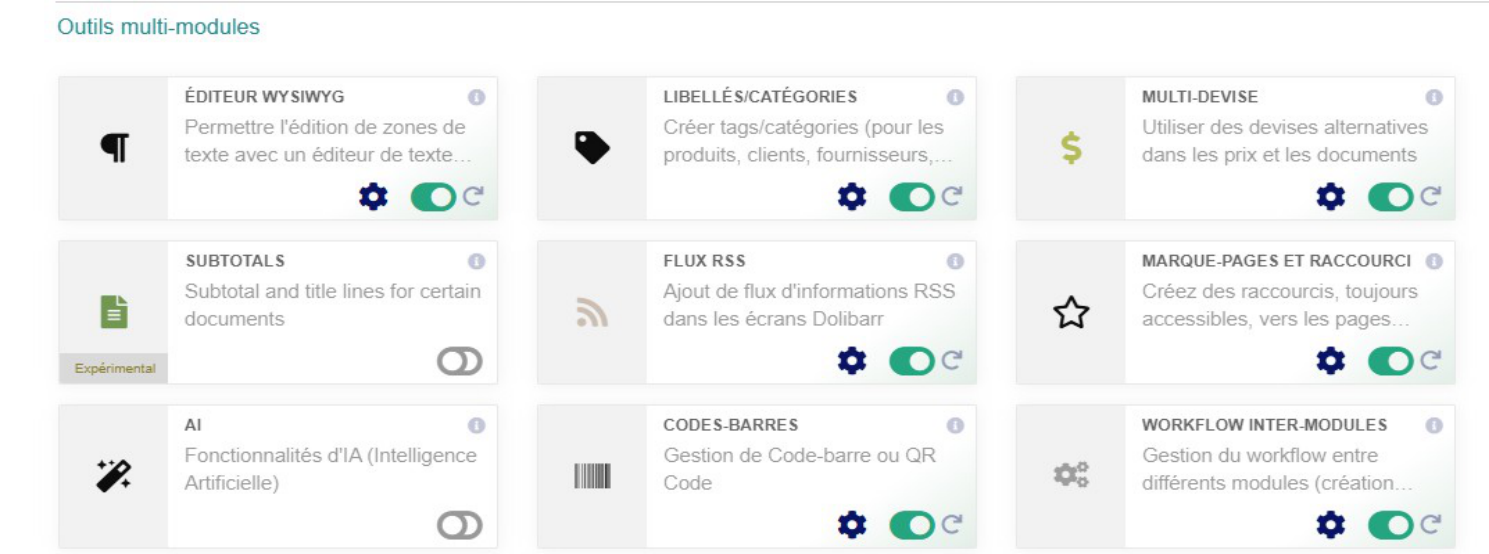This screenshot has width=1489, height=554.
Task: Click info icon on AI module card
Action: [476, 425]
